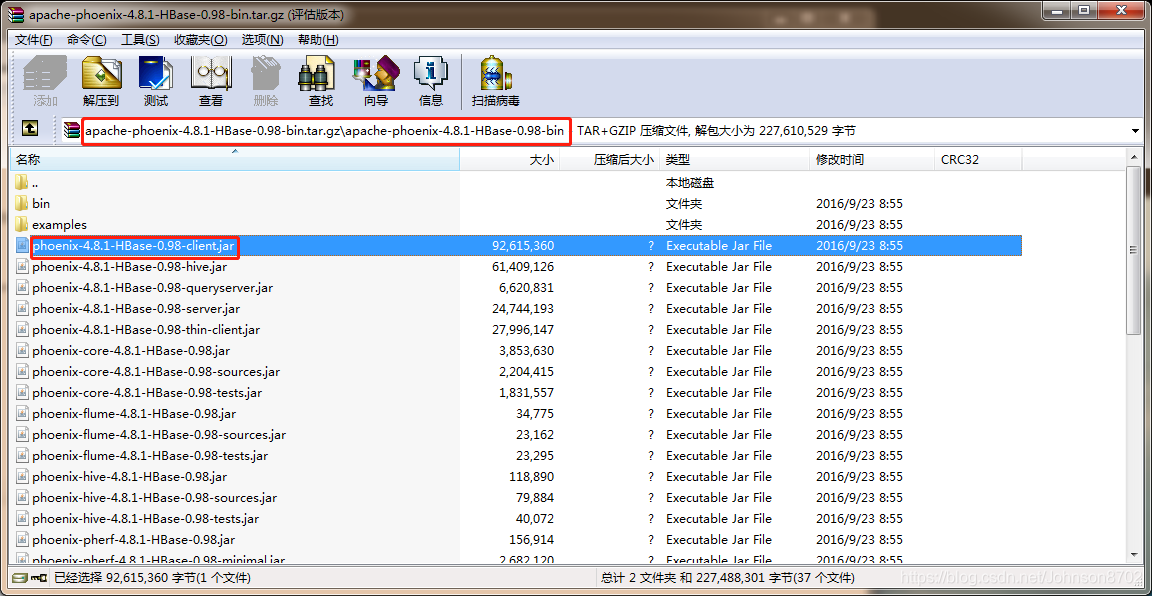Click the size value 61,409,126

(522, 266)
